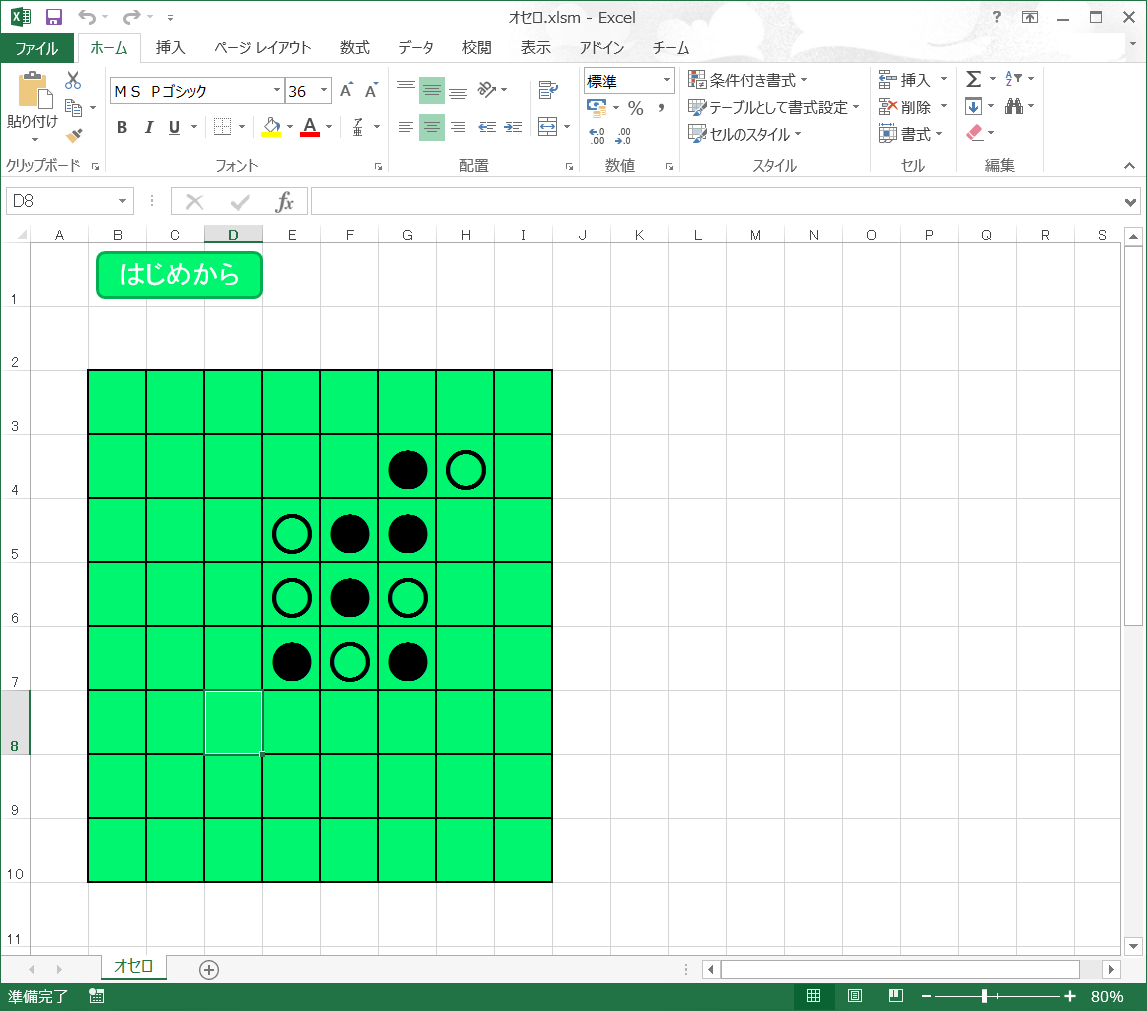
Task: Switch to Page Layout view in status bar
Action: [x=855, y=996]
